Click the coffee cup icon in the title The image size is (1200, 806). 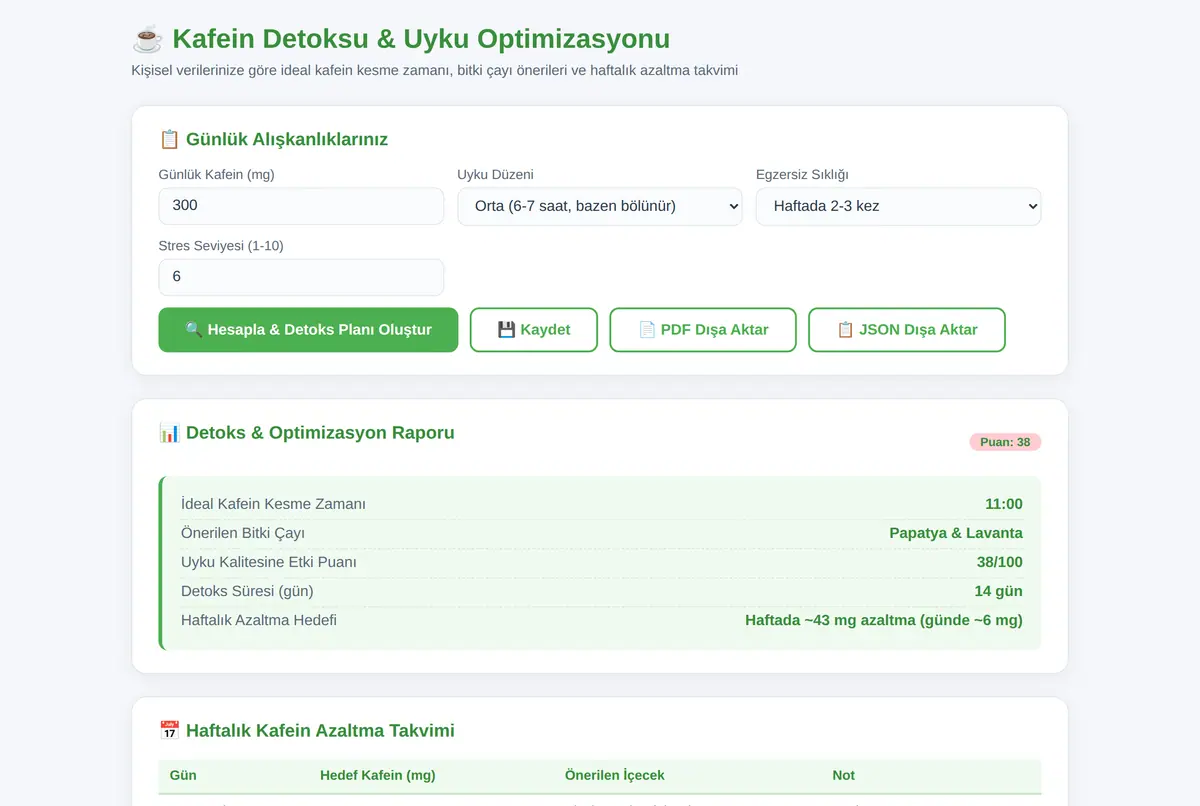(x=147, y=39)
